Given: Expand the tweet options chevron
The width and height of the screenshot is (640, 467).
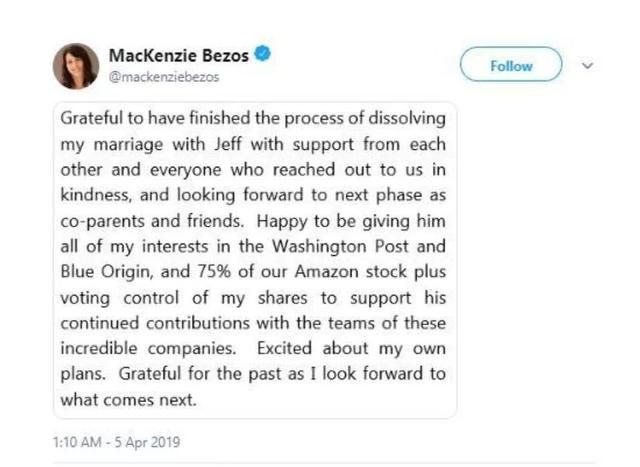Looking at the screenshot, I should [587, 65].
